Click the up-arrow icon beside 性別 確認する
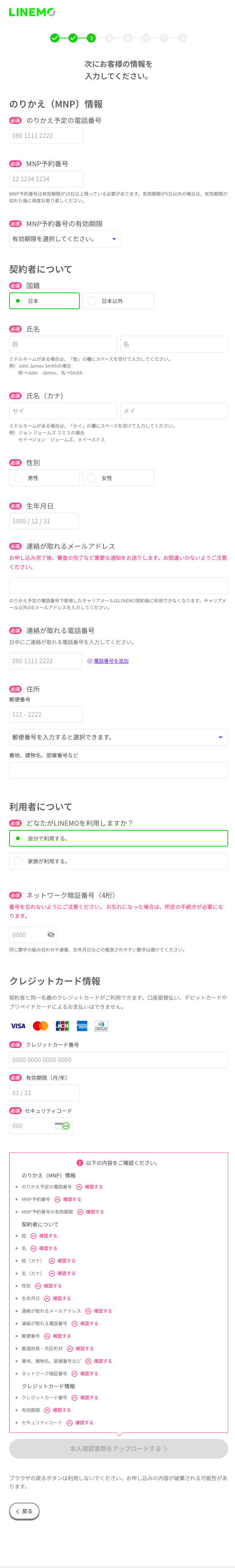235x1568 pixels. (38, 1285)
